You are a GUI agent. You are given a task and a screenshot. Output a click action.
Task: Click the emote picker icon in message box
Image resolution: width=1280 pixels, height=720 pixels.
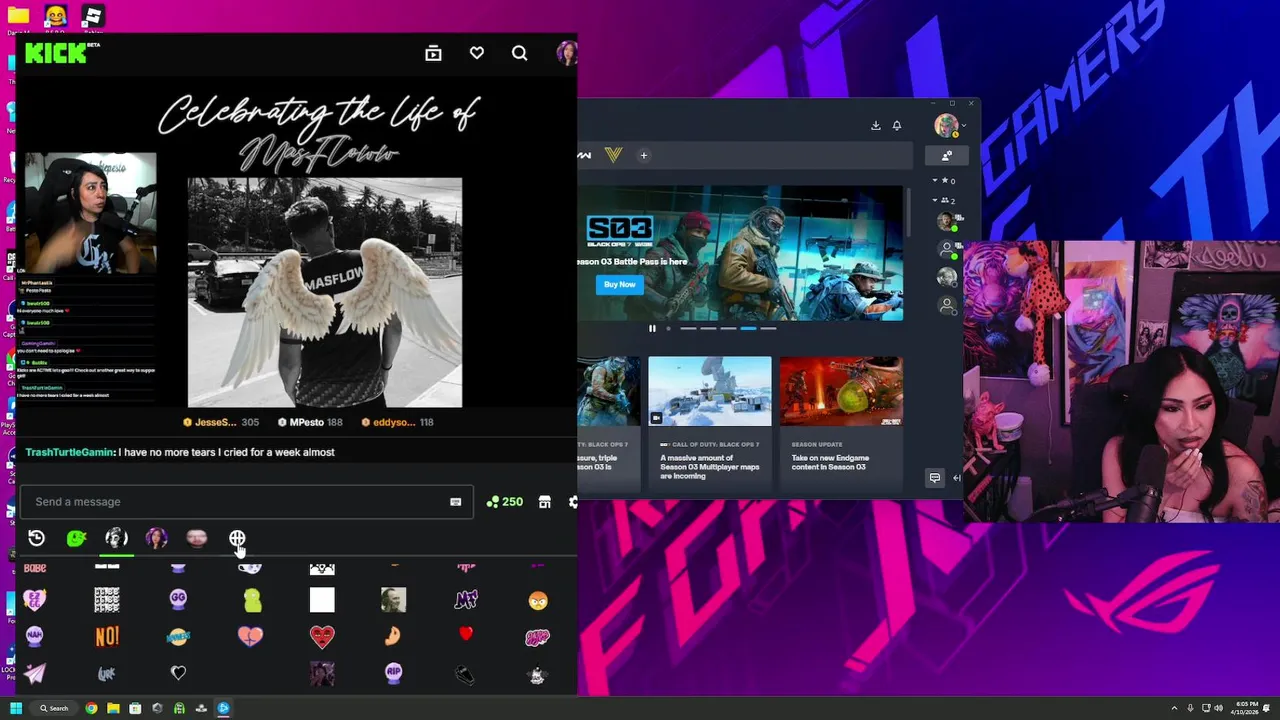[456, 502]
